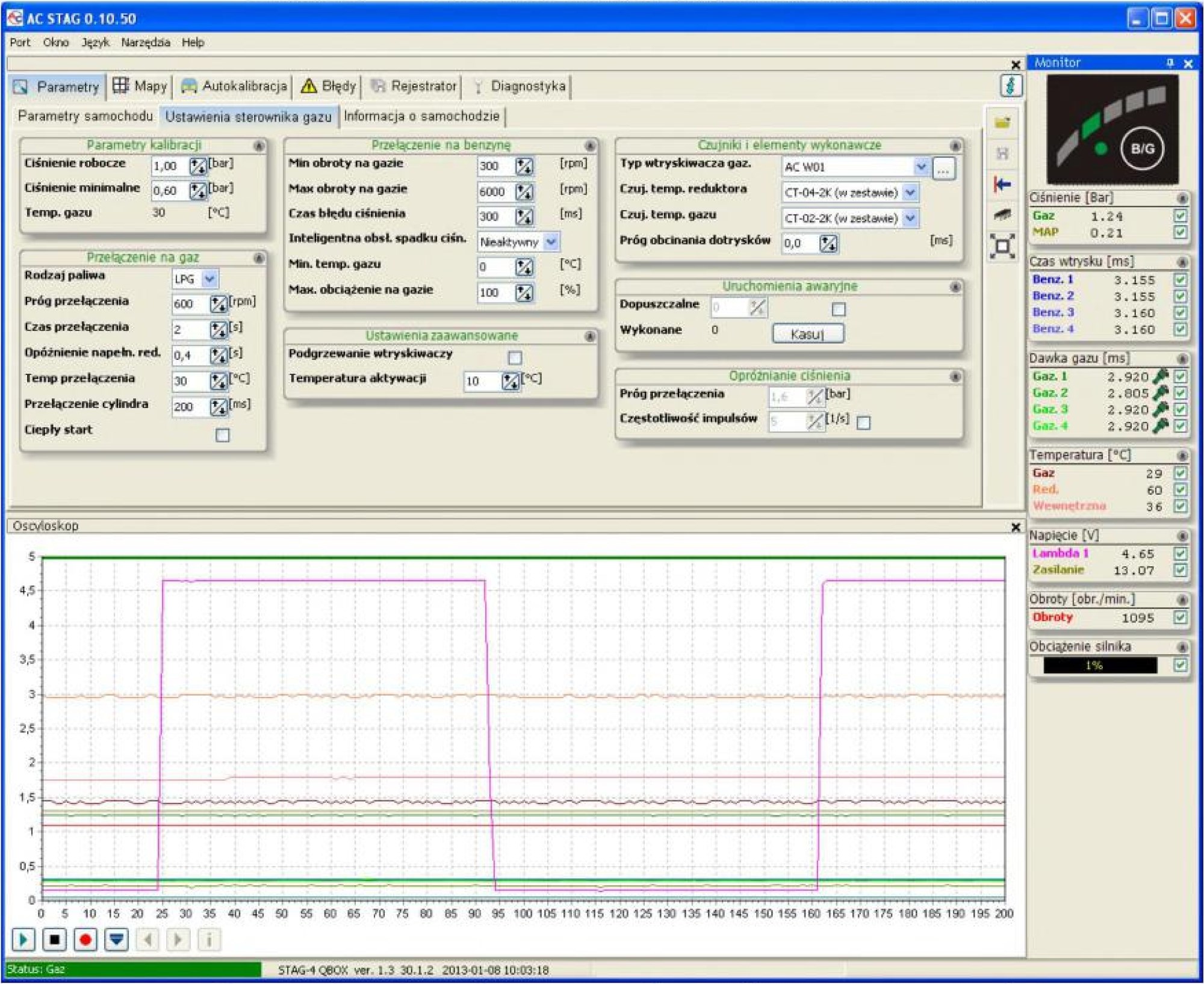Toggle the Benz. 1 injection time checkbox
The height and width of the screenshot is (984, 1204).
1181,280
